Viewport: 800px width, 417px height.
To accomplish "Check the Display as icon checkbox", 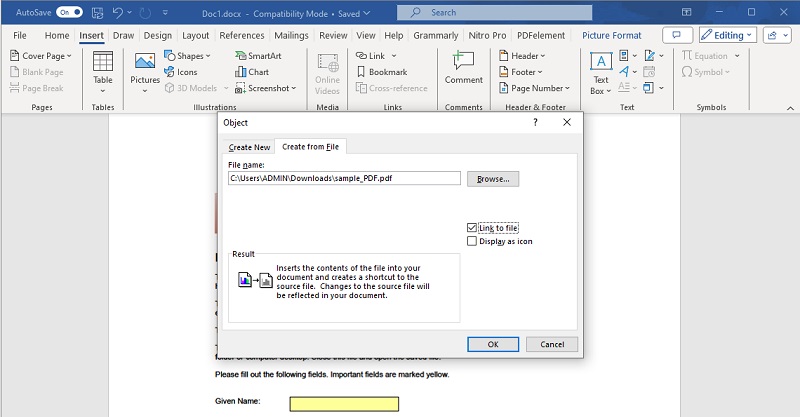I will coord(472,241).
